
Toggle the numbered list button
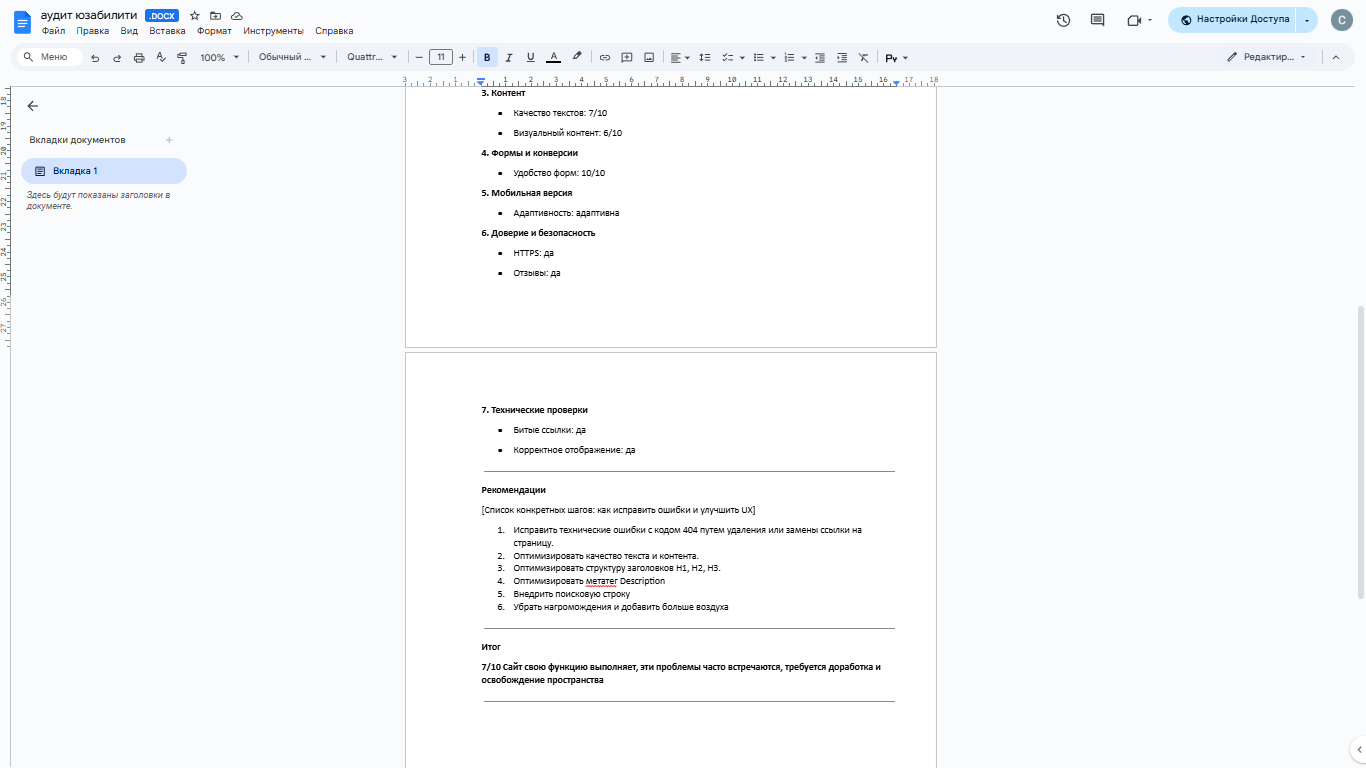pyautogui.click(x=790, y=58)
